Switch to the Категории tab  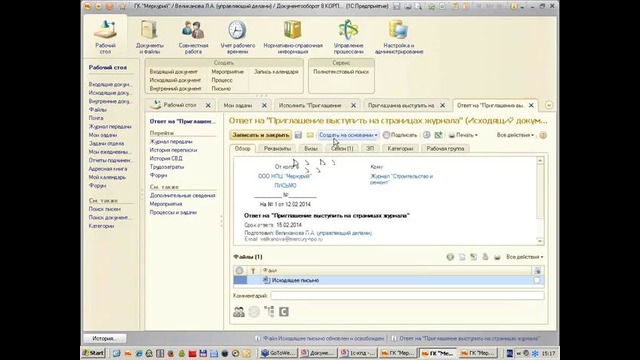coord(400,149)
